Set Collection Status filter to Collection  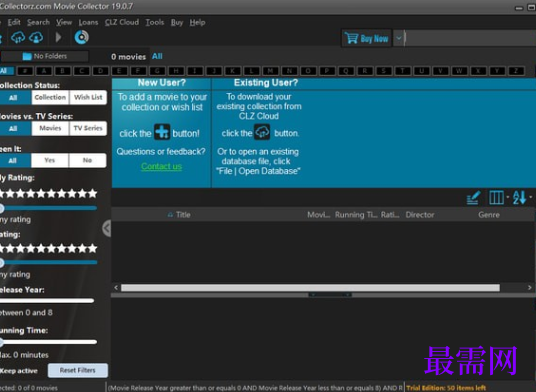click(x=50, y=97)
